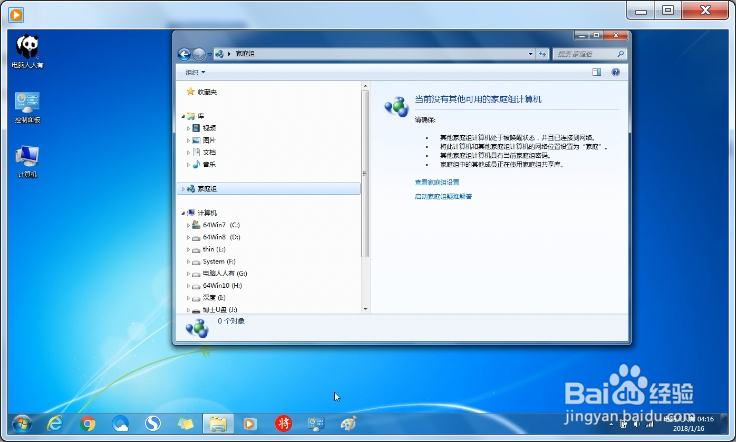Collapse the 库 (Libraries) tree node

pyautogui.click(x=183, y=116)
